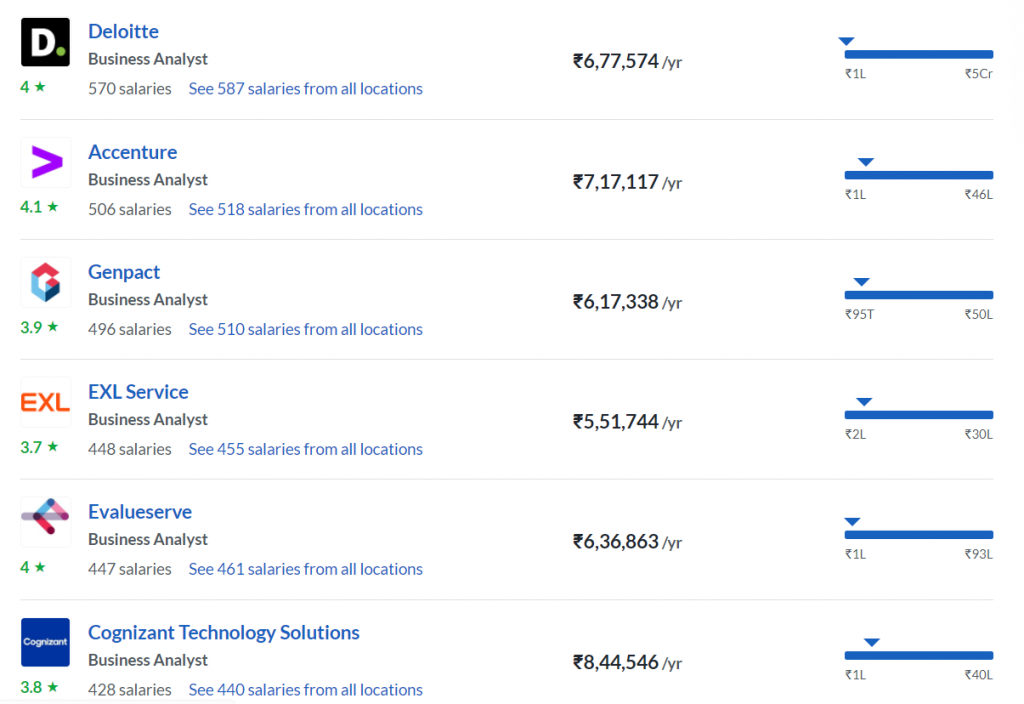Viewport: 1024px width, 704px height.
Task: Click the Accenture purple arrow logo
Action: tap(46, 163)
